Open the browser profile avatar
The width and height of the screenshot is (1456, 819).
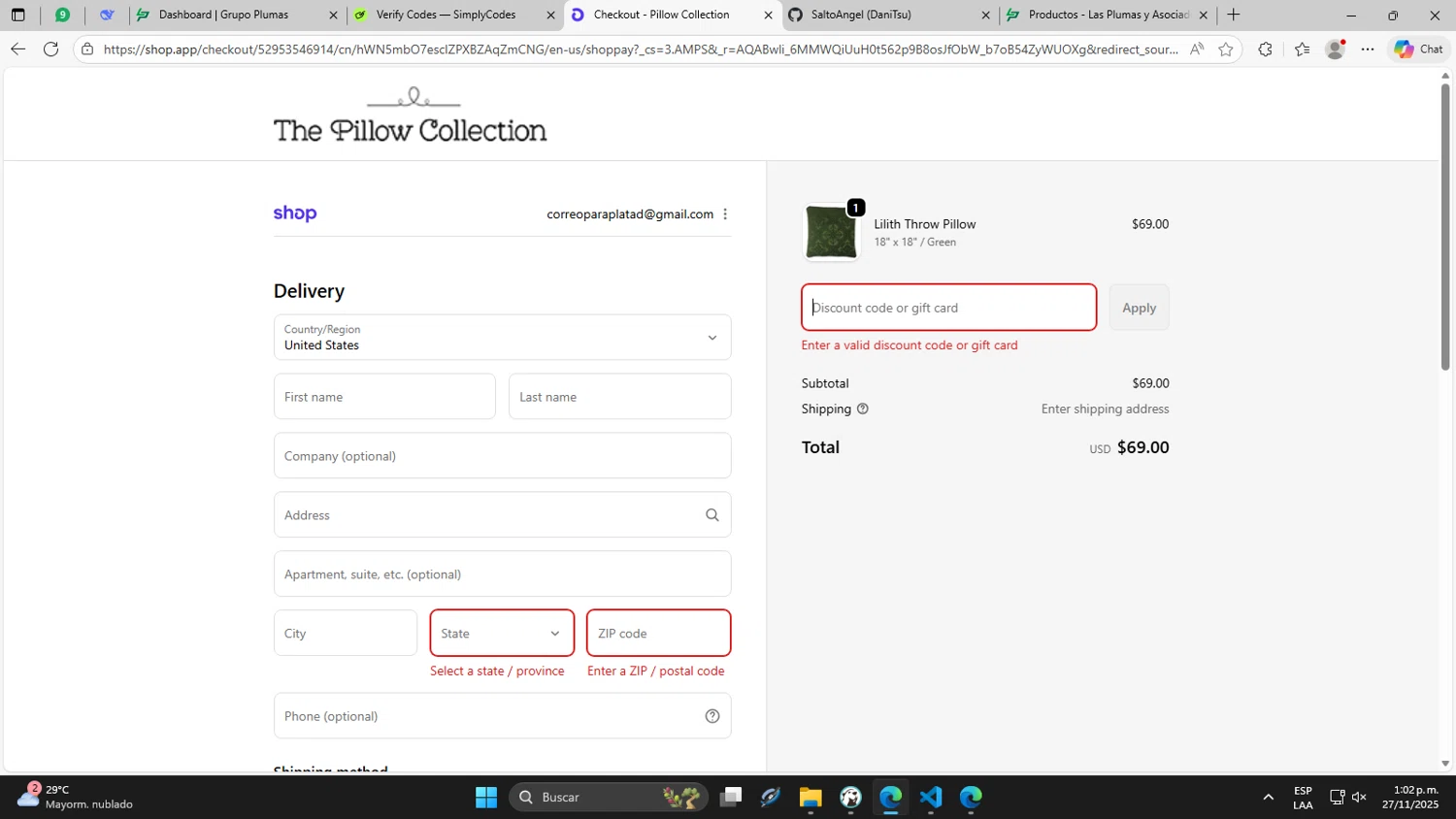pyautogui.click(x=1336, y=49)
